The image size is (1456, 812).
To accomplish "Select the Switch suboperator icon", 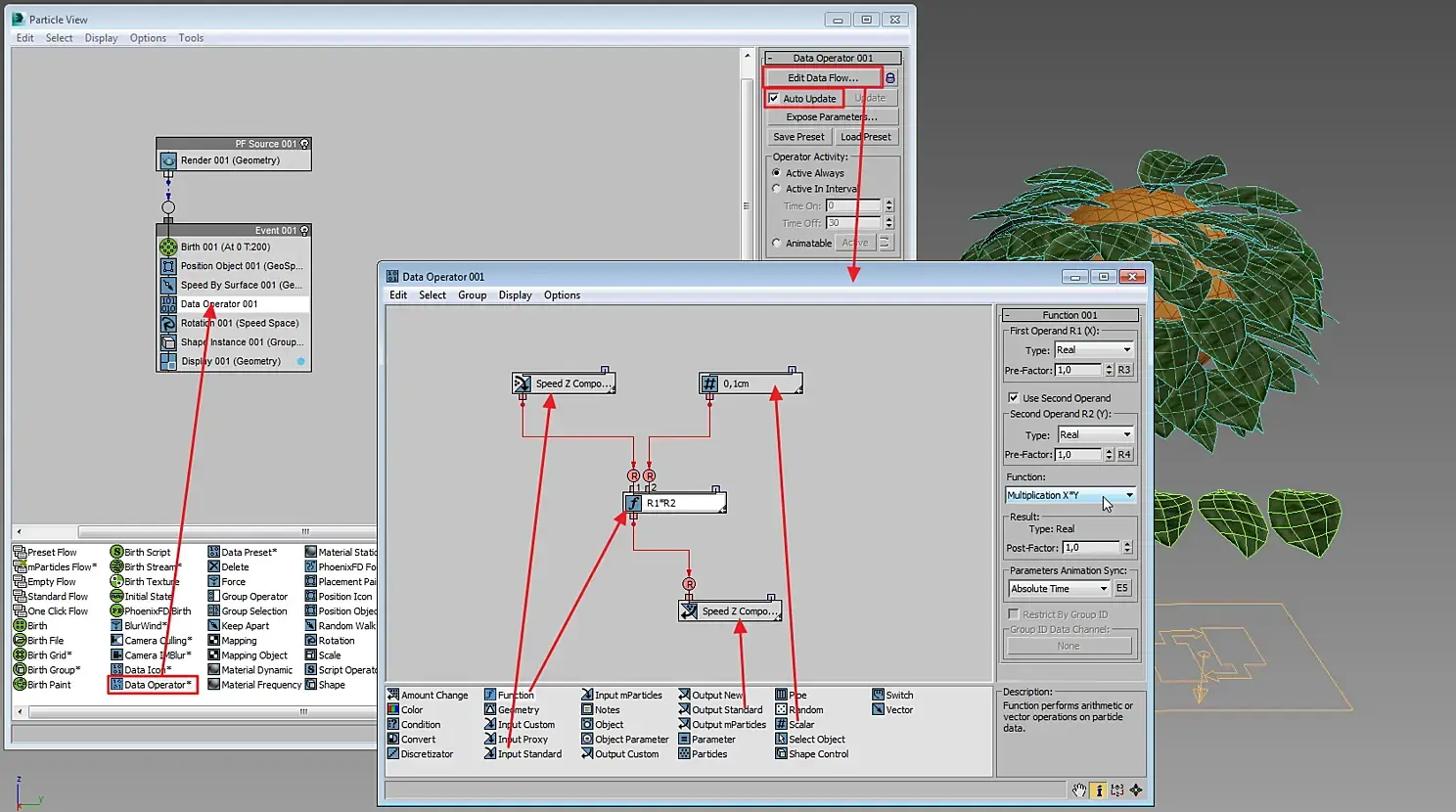I will [878, 695].
